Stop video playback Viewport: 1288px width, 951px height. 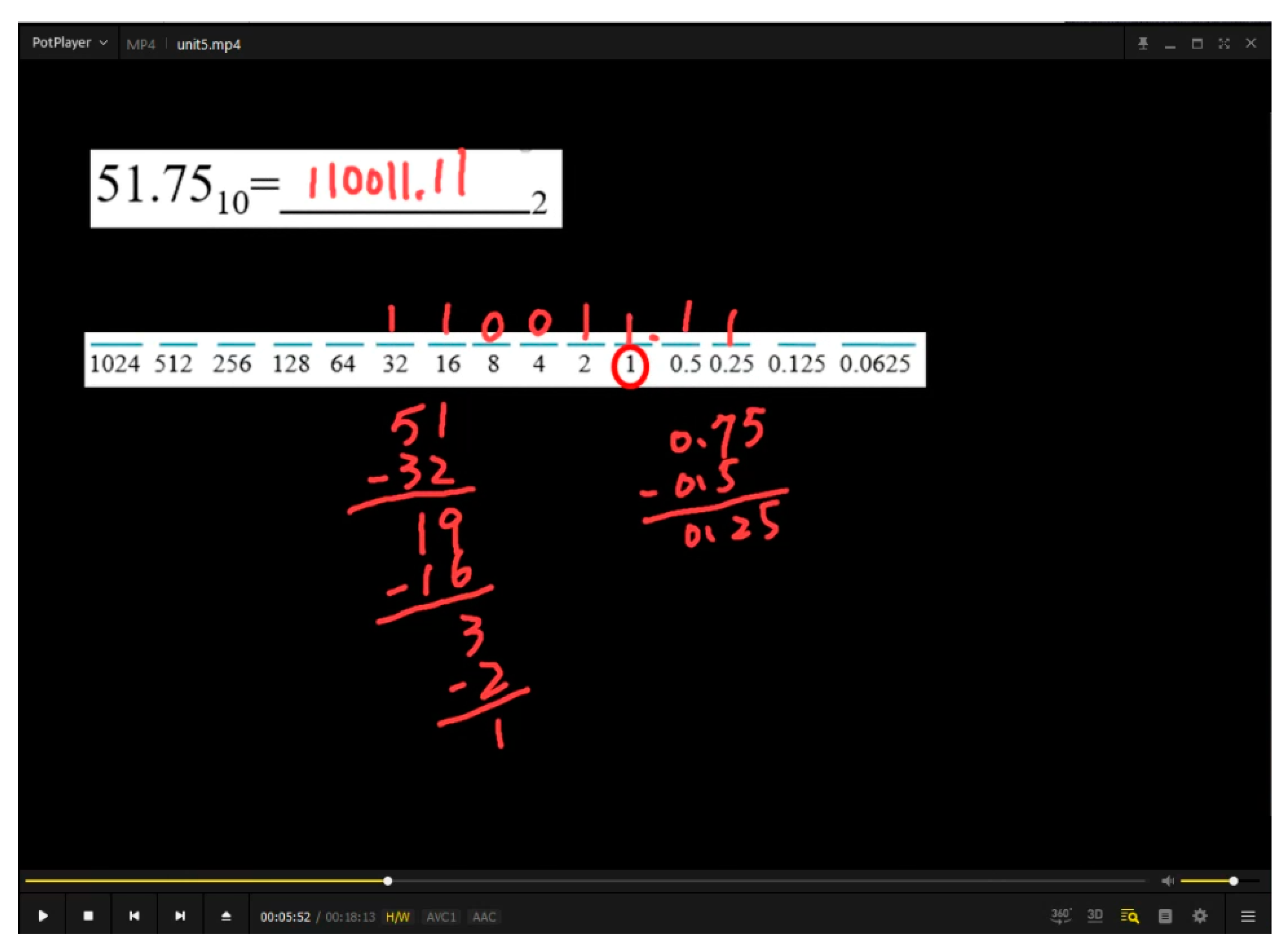click(88, 916)
